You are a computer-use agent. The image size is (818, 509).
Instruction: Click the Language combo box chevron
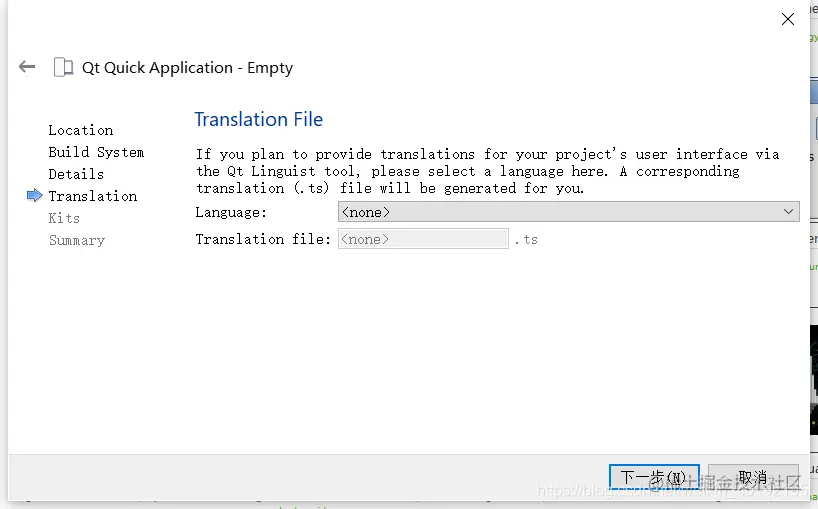788,212
